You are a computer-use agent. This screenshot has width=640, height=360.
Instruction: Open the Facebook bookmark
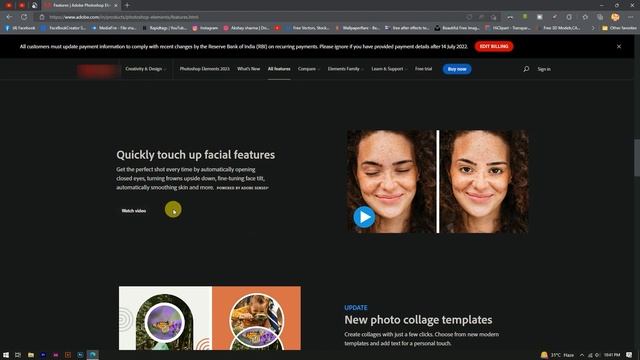(20, 28)
